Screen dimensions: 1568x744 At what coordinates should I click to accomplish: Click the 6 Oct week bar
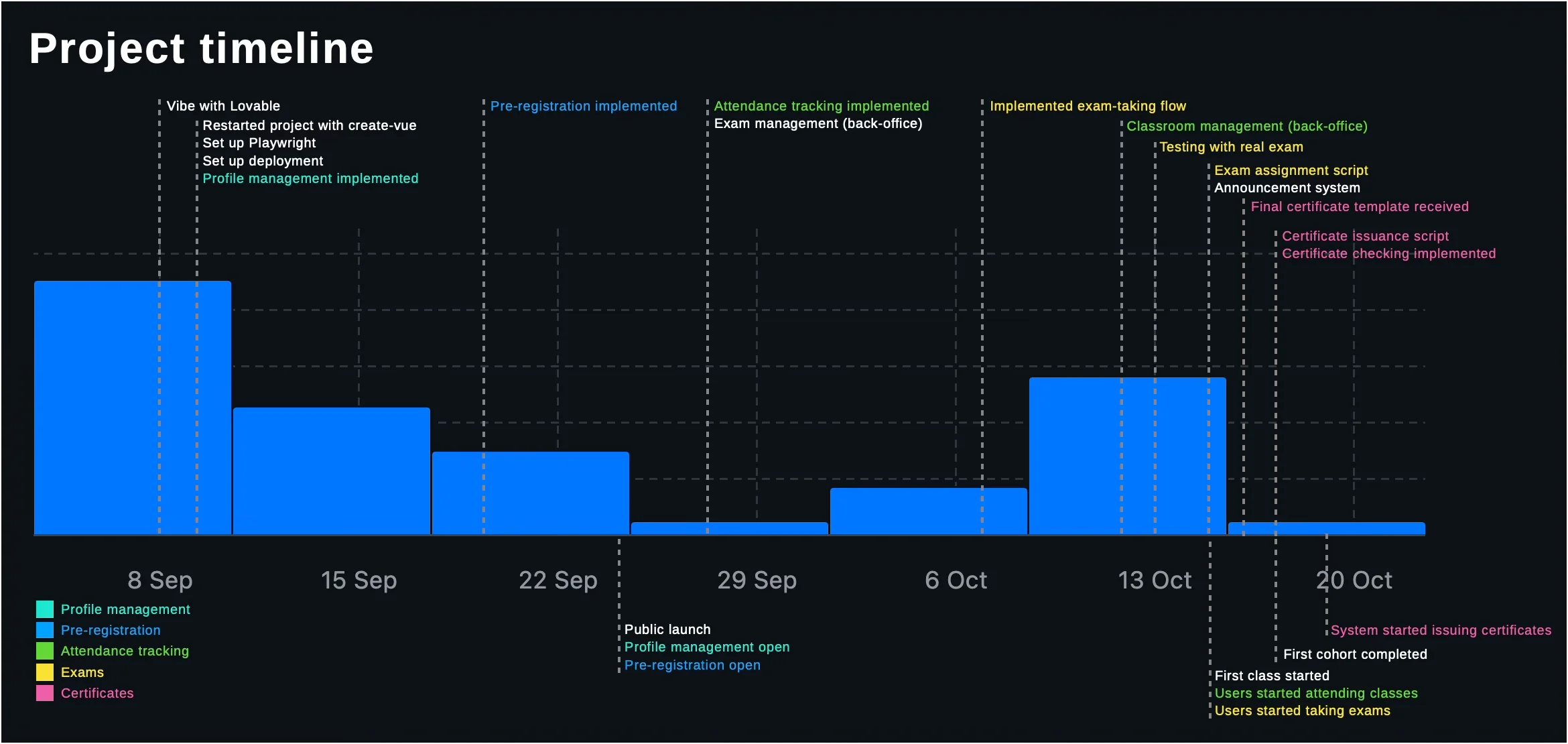[x=928, y=511]
